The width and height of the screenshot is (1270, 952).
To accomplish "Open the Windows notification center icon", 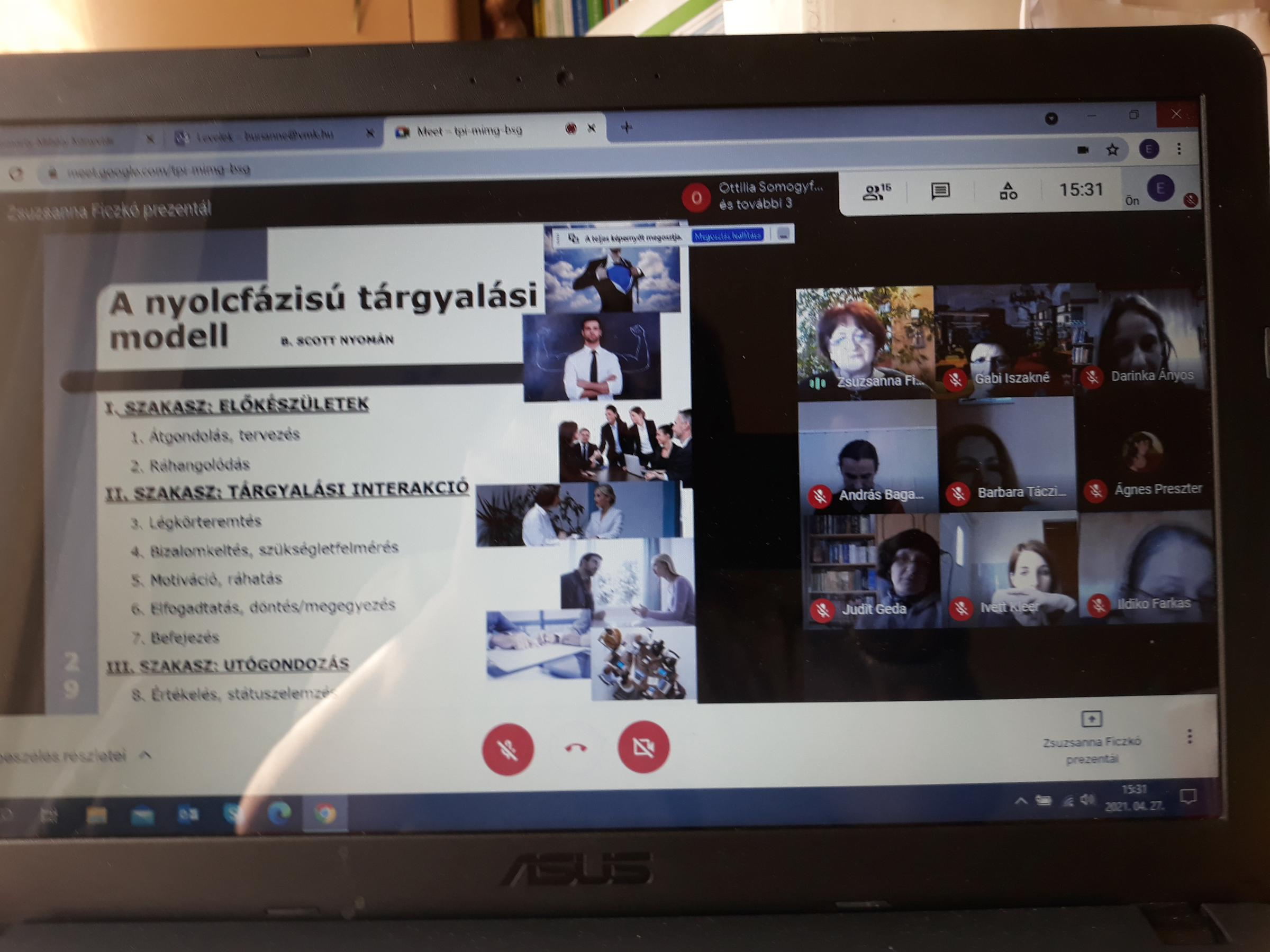I will point(1187,797).
